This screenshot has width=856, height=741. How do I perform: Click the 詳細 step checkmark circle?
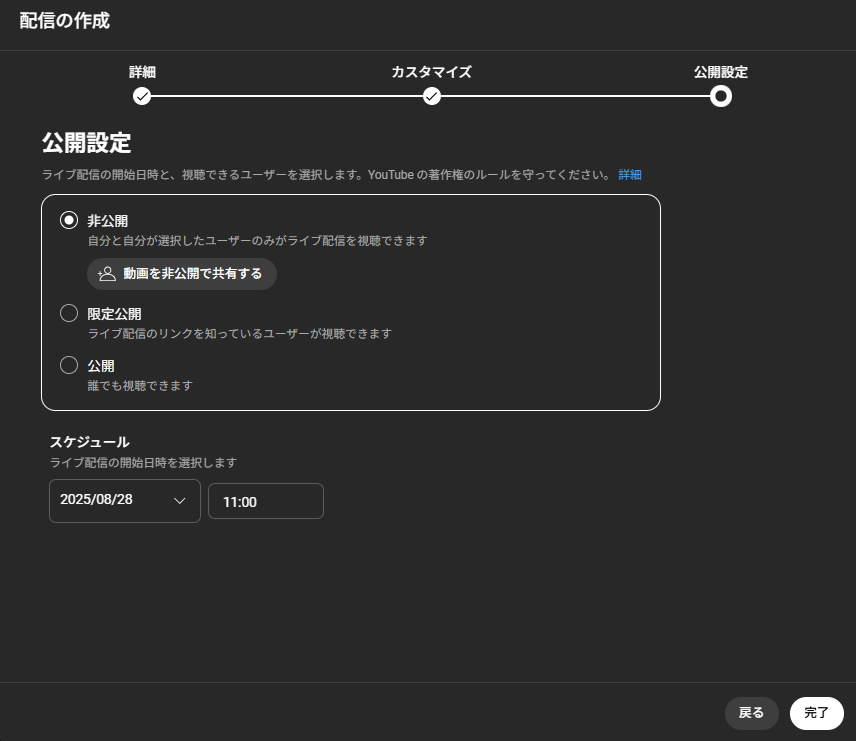coord(142,97)
